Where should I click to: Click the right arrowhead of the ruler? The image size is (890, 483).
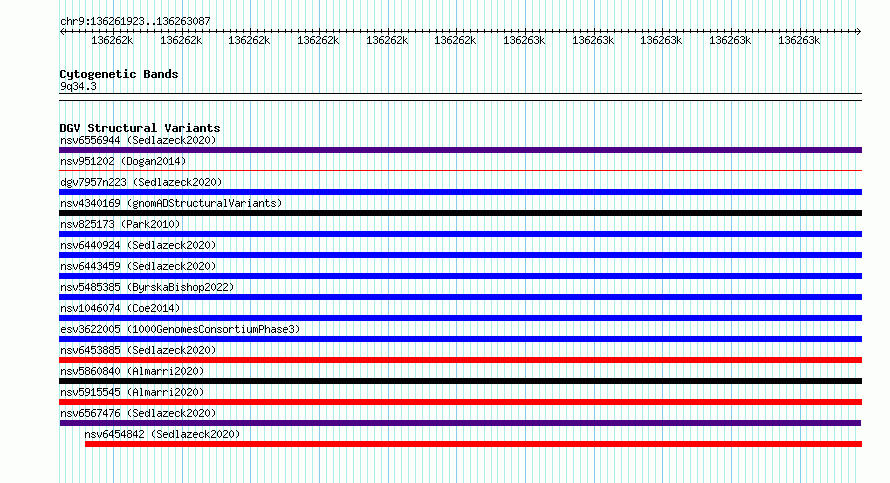tap(858, 32)
